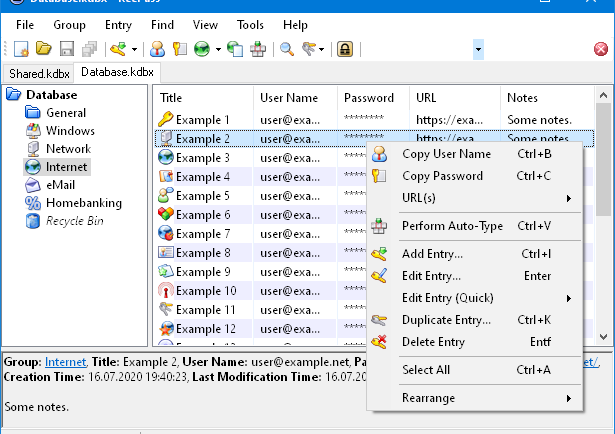This screenshot has width=615, height=434.
Task: Lock the workspace with padlock icon
Action: (345, 48)
